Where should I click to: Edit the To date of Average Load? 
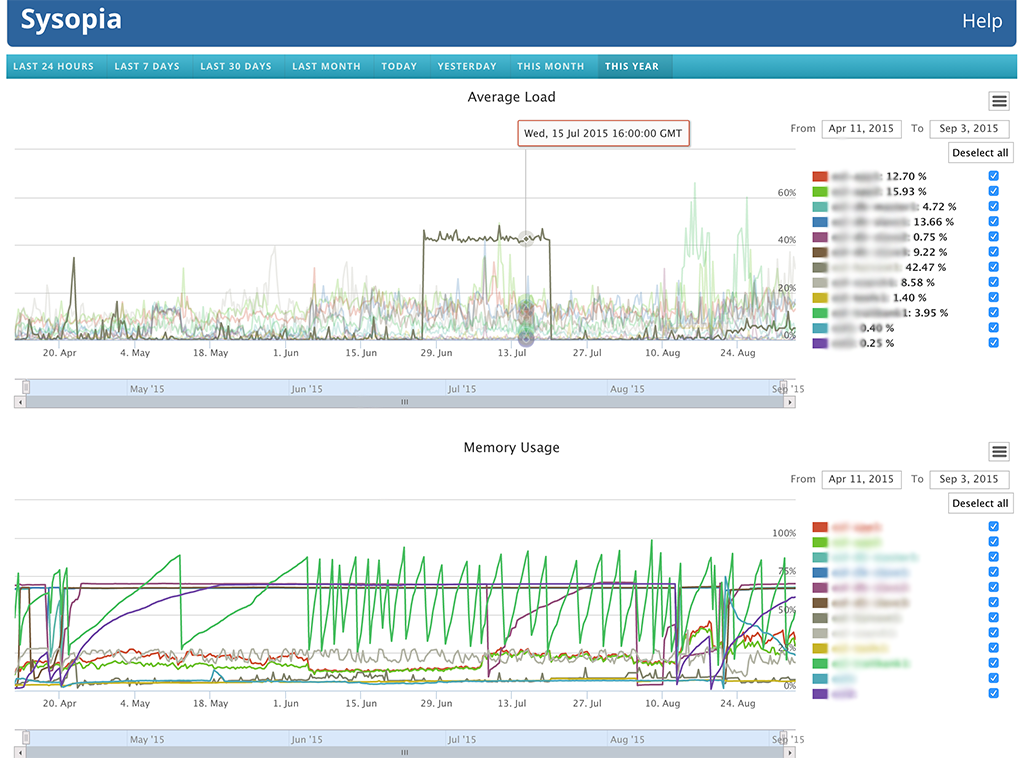click(969, 129)
